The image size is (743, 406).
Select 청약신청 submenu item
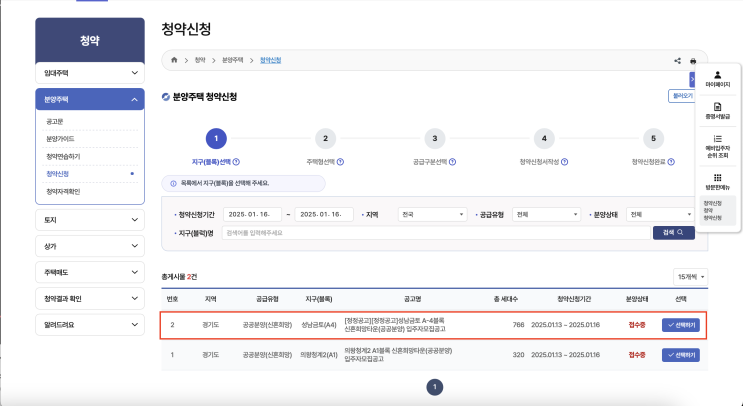pos(57,174)
